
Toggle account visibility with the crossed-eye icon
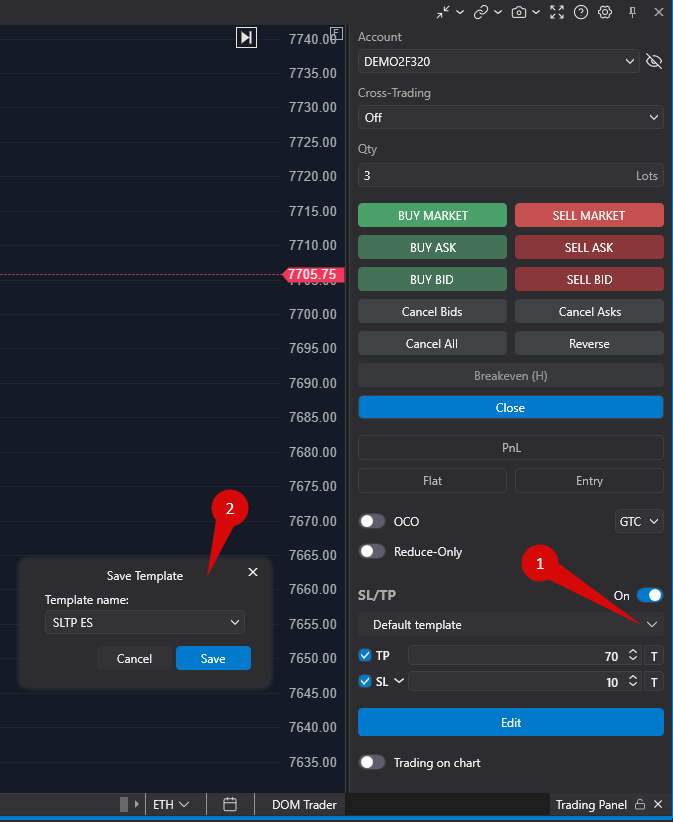pyautogui.click(x=654, y=61)
